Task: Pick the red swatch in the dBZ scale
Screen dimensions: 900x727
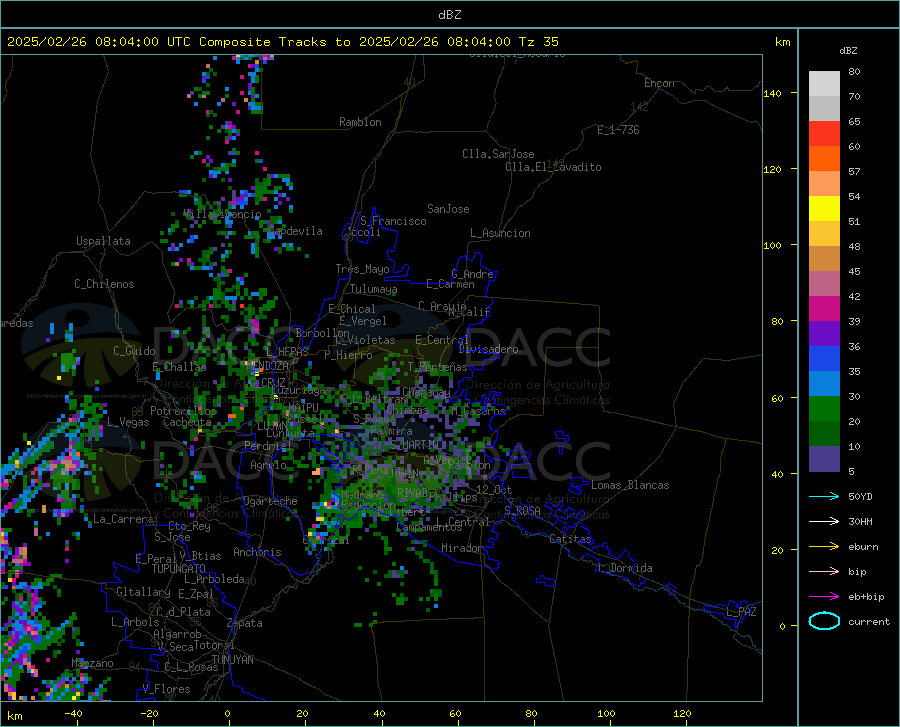Action: (824, 133)
